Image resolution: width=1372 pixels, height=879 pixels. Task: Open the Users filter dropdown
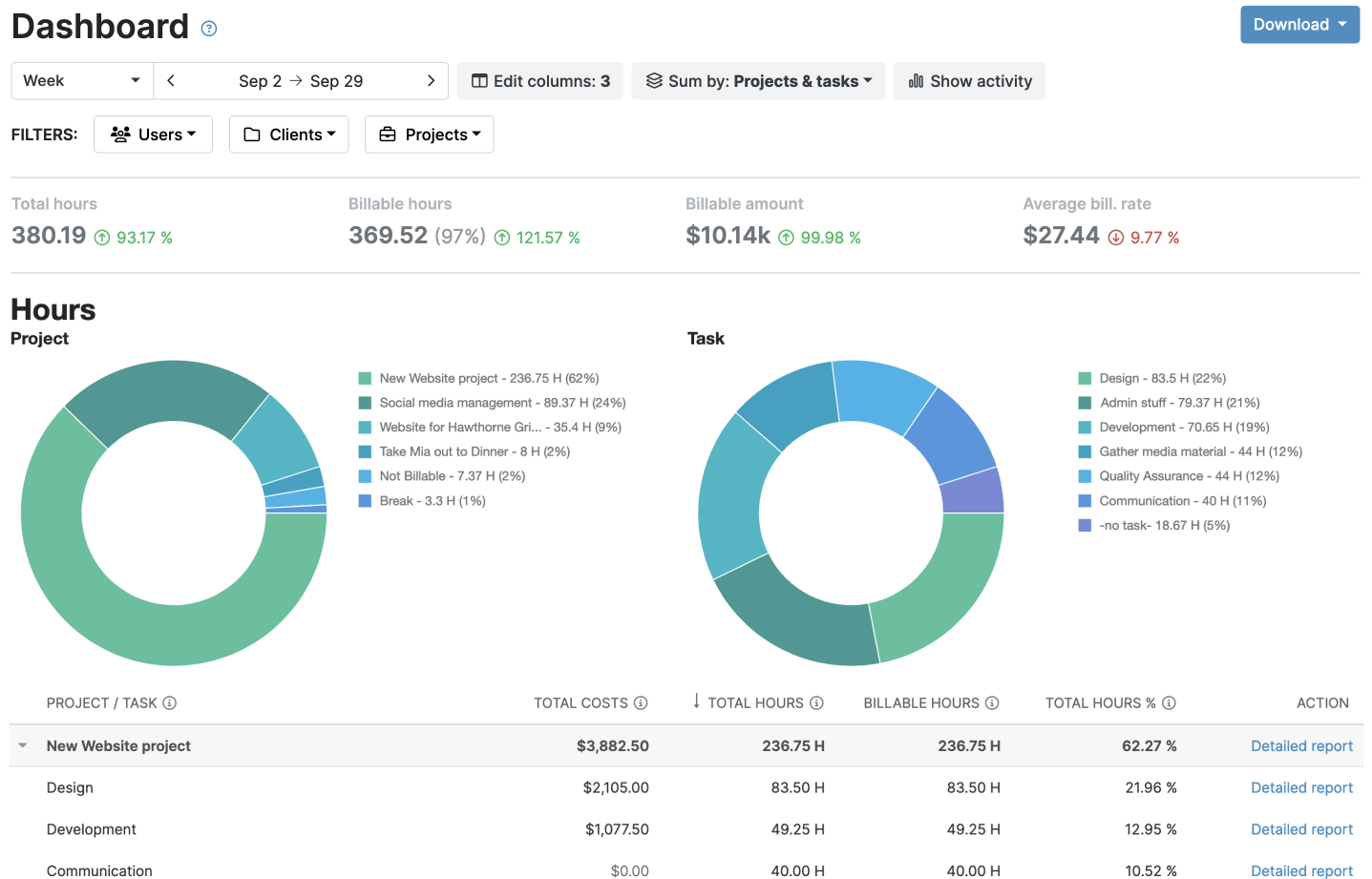153,135
